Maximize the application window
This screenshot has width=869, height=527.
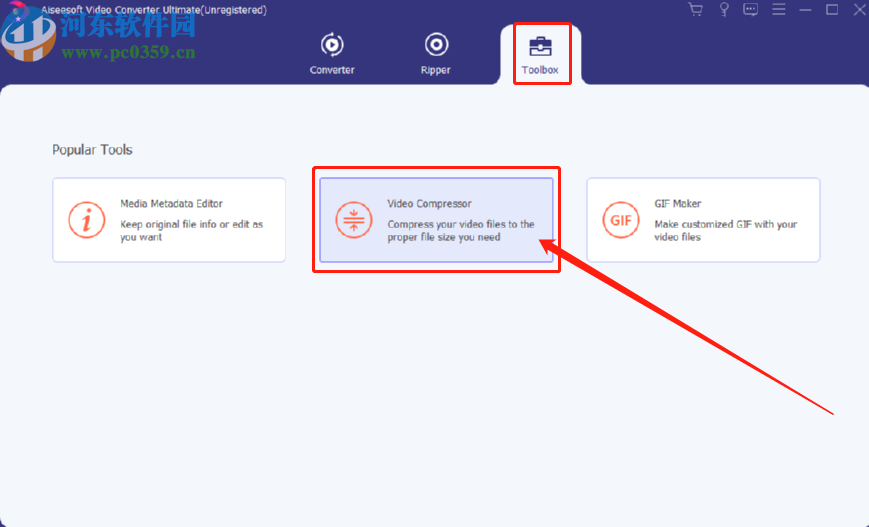pyautogui.click(x=832, y=9)
